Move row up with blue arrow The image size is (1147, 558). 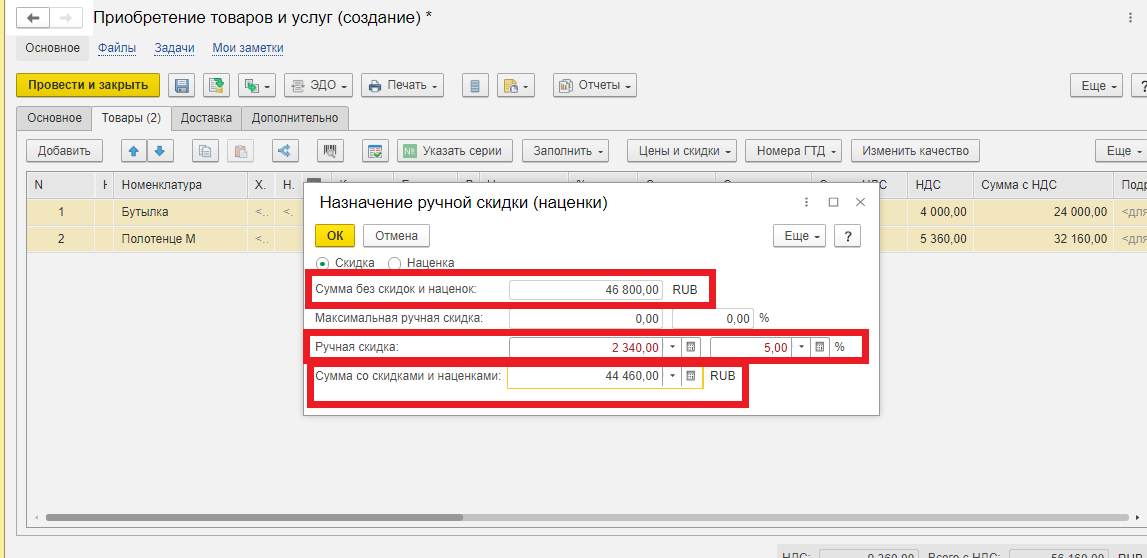[134, 151]
